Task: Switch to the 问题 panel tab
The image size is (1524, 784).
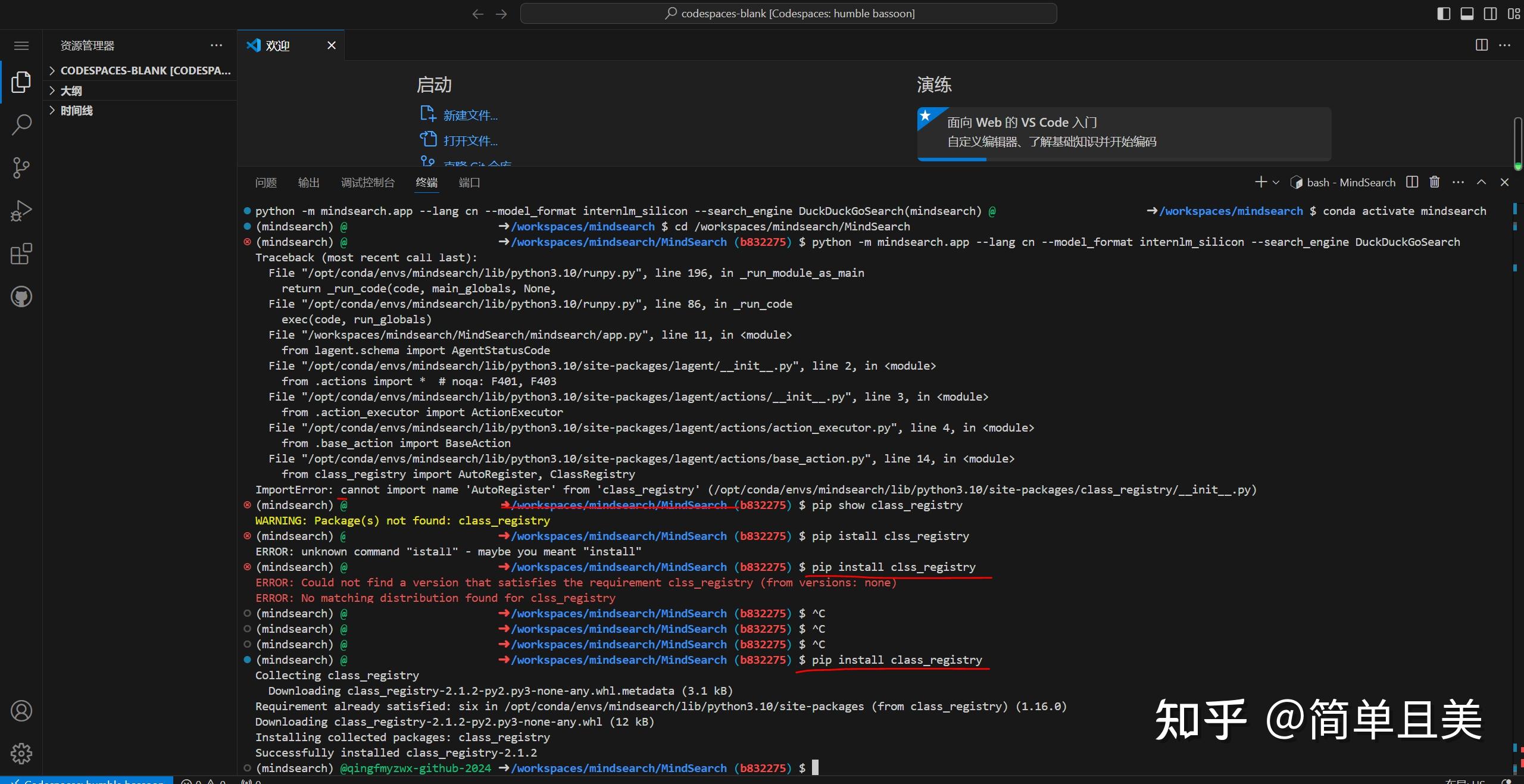Action: [266, 183]
